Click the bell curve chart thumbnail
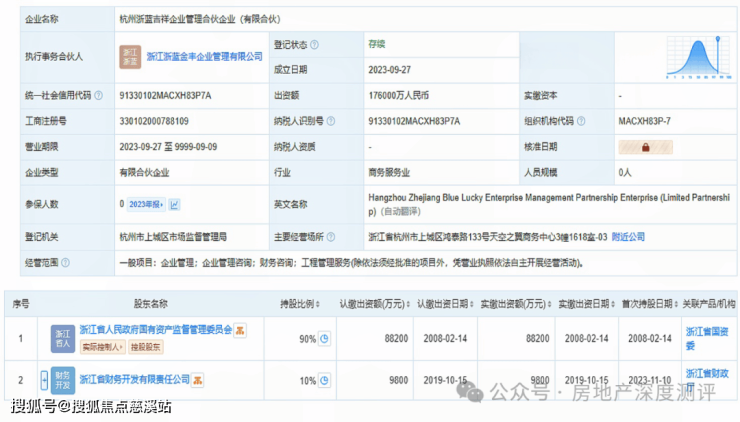 pos(699,57)
